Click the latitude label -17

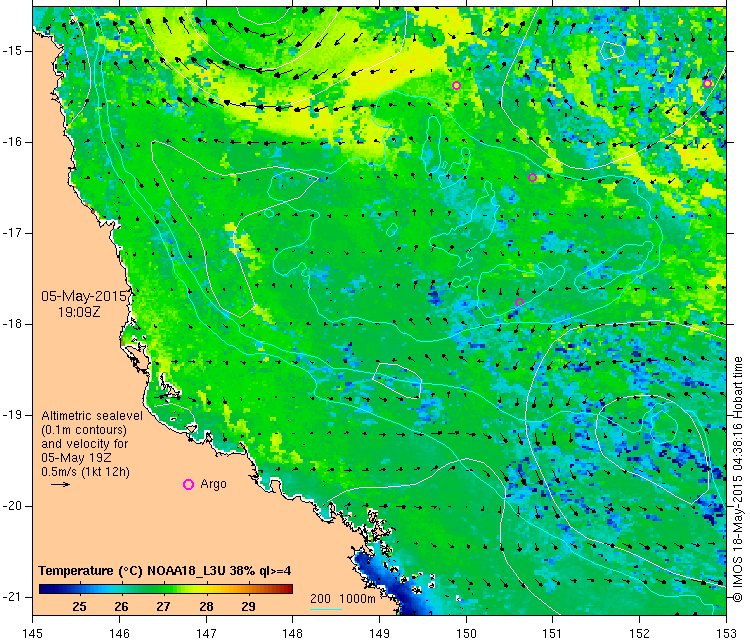pos(11,233)
